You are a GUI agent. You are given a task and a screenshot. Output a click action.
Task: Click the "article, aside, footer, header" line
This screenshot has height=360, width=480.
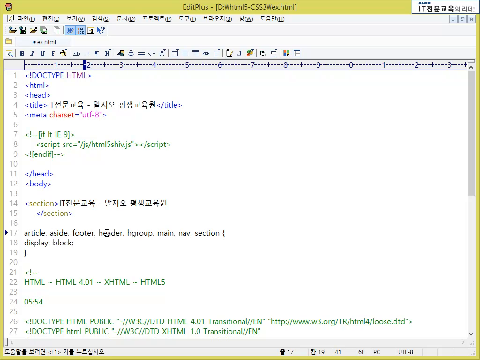pyautogui.click(x=125, y=233)
